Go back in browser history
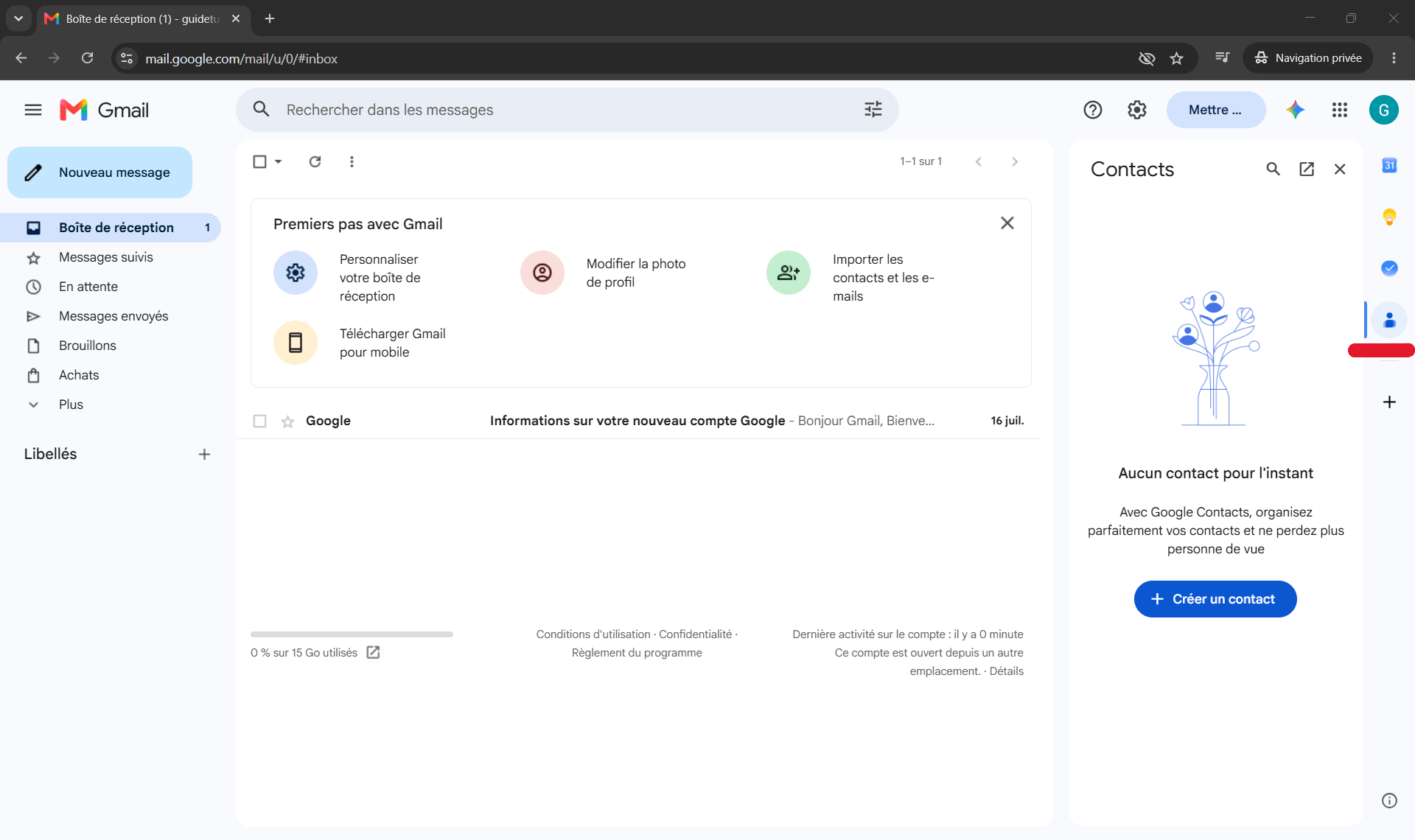Screen dimensions: 1415x840 (21, 58)
